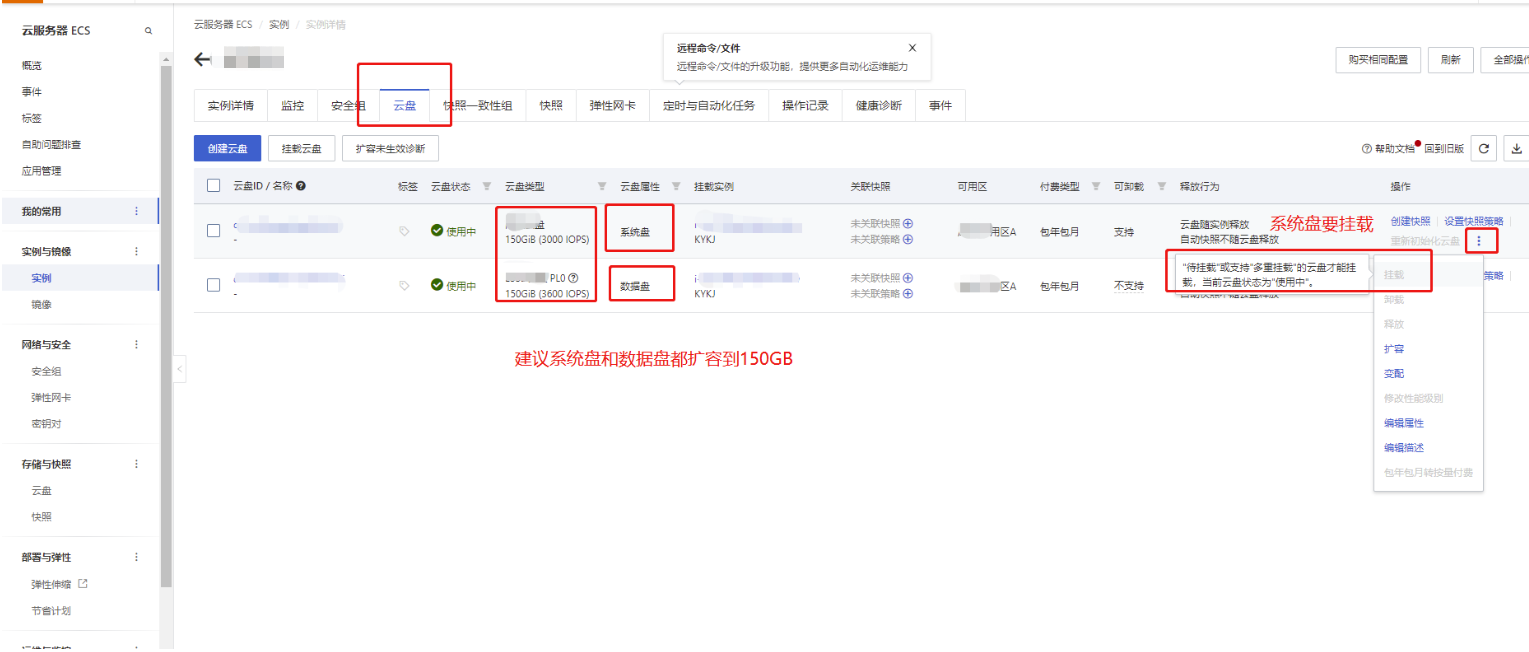Click the 创建快照 link for system disk
The width and height of the screenshot is (1529, 652).
click(1410, 221)
